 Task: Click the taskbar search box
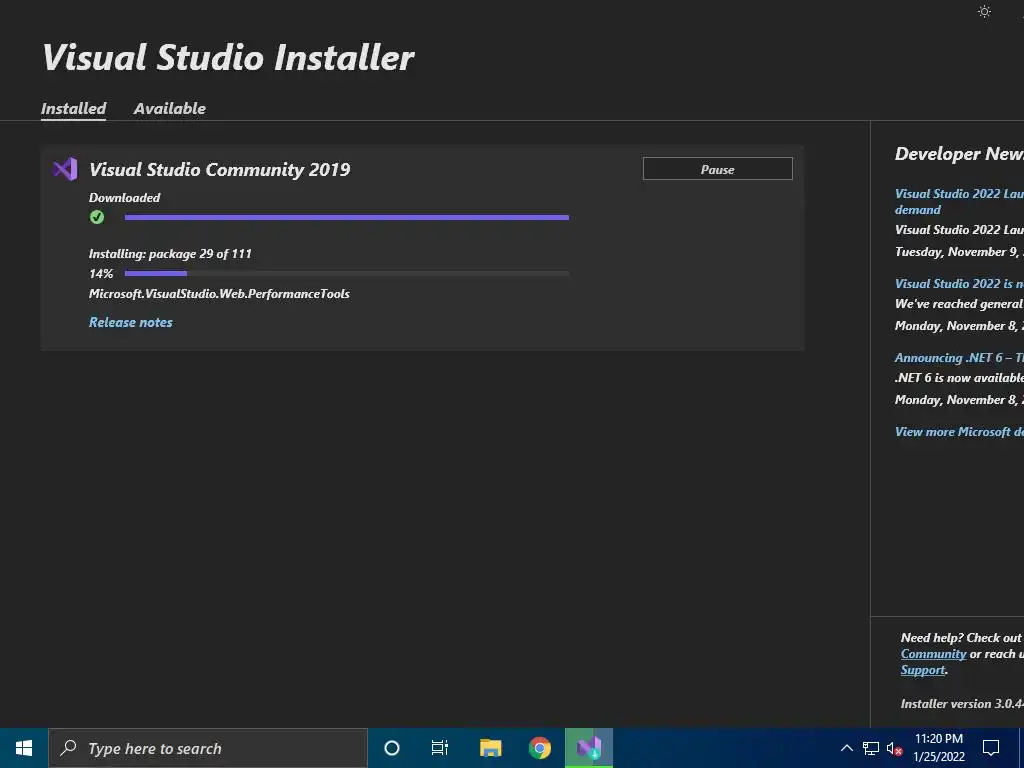tap(208, 748)
